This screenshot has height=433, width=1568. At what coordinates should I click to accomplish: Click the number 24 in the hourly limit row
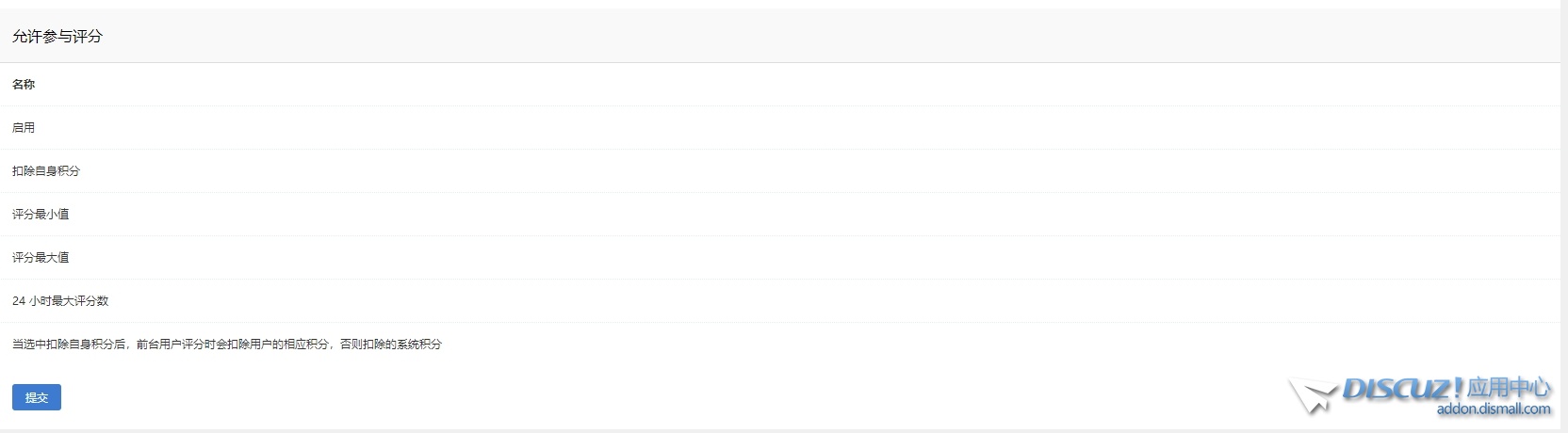click(x=19, y=301)
